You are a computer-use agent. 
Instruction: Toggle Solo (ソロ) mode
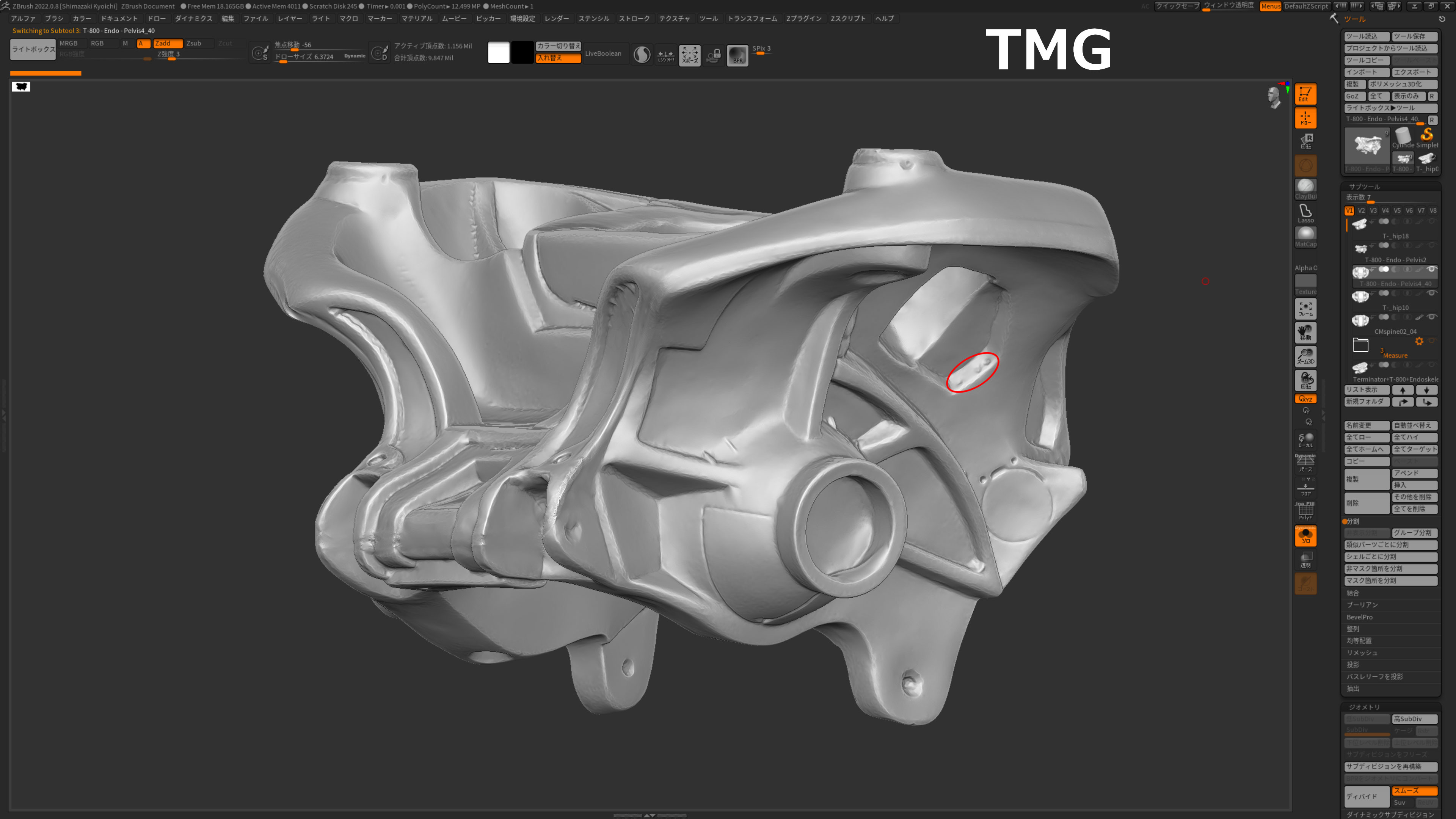(1305, 536)
